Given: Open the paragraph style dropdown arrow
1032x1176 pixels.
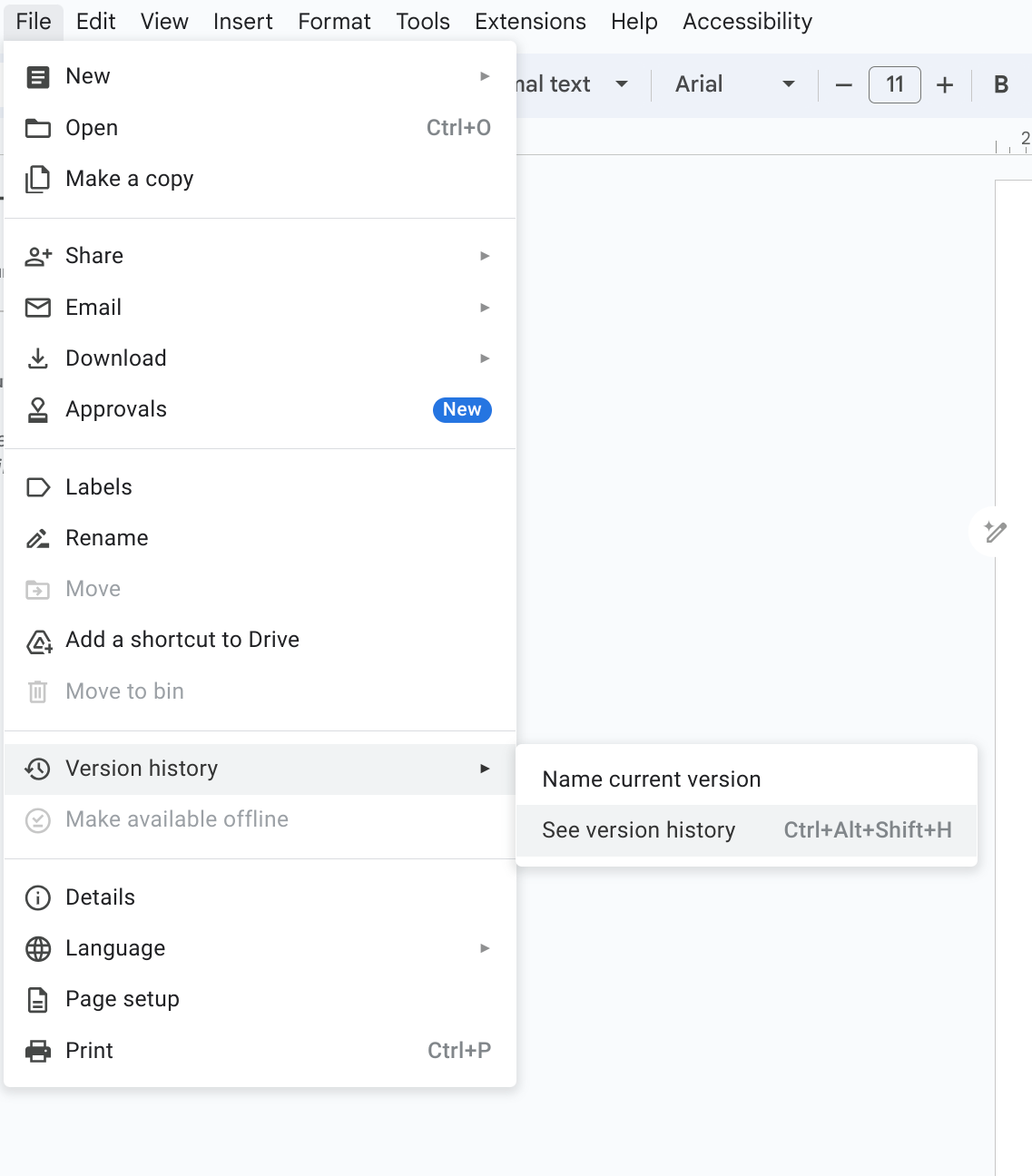Looking at the screenshot, I should [622, 85].
